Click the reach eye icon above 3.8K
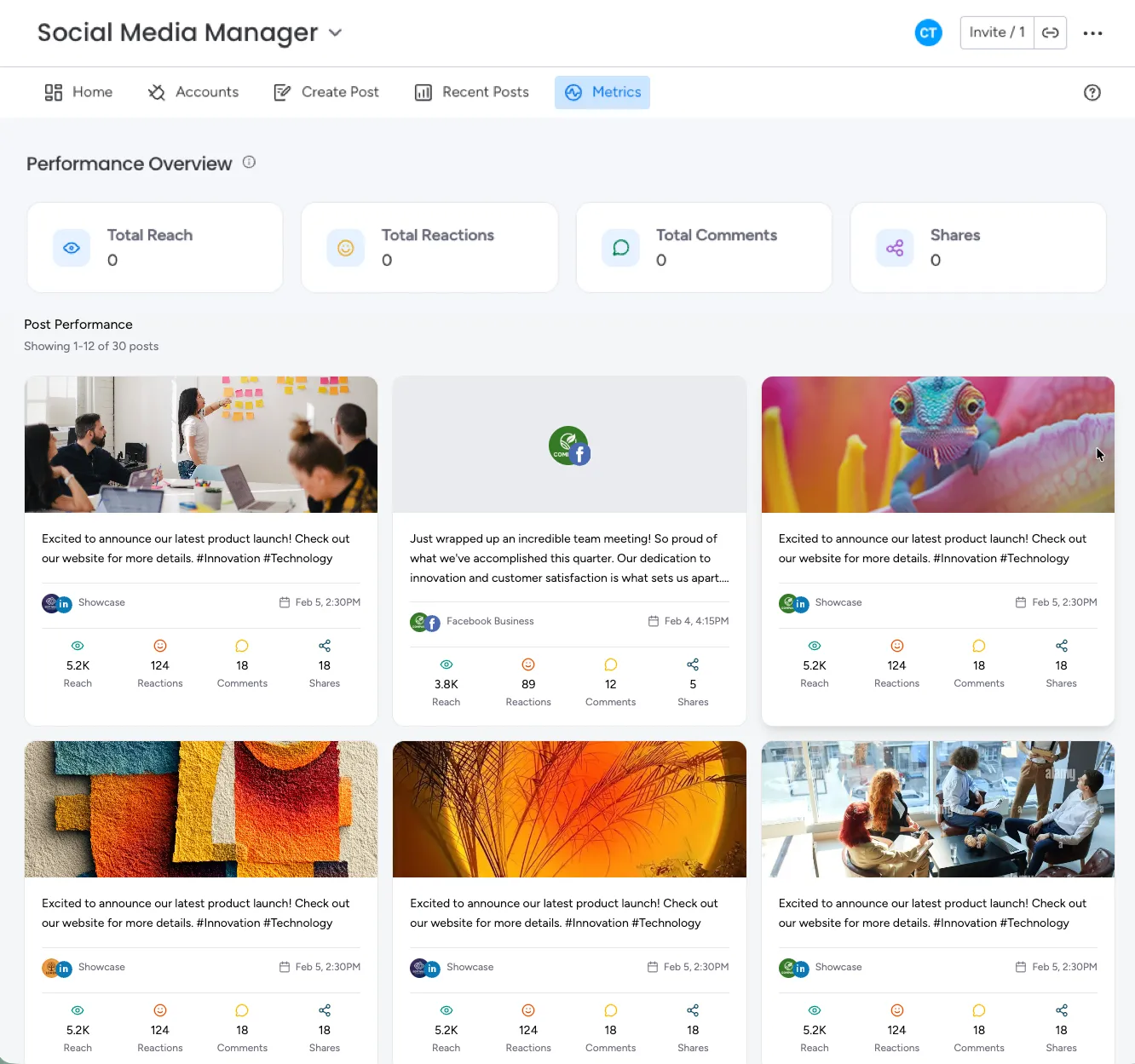Viewport: 1135px width, 1064px height. point(447,664)
